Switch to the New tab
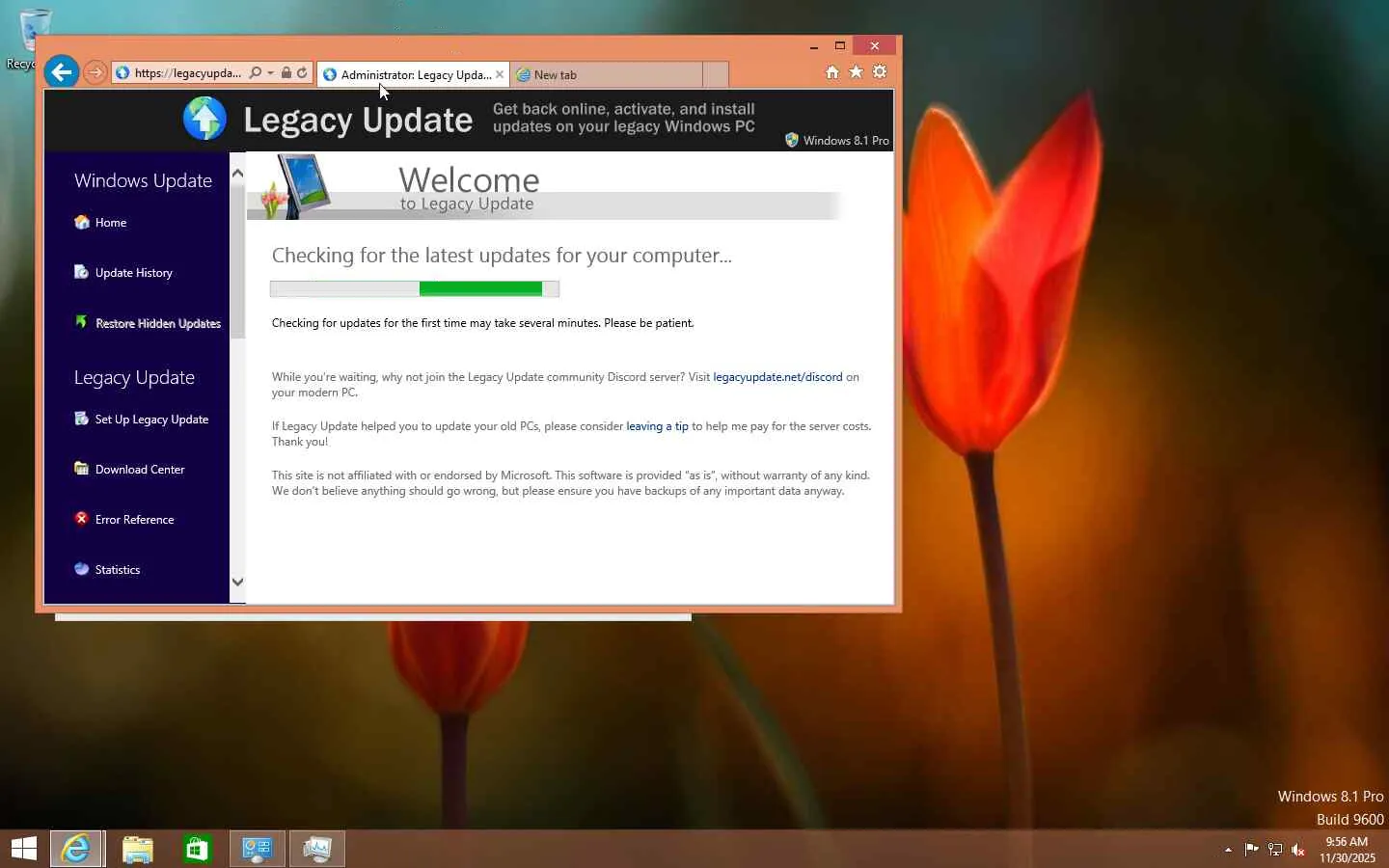The height and width of the screenshot is (868, 1389). (x=606, y=74)
